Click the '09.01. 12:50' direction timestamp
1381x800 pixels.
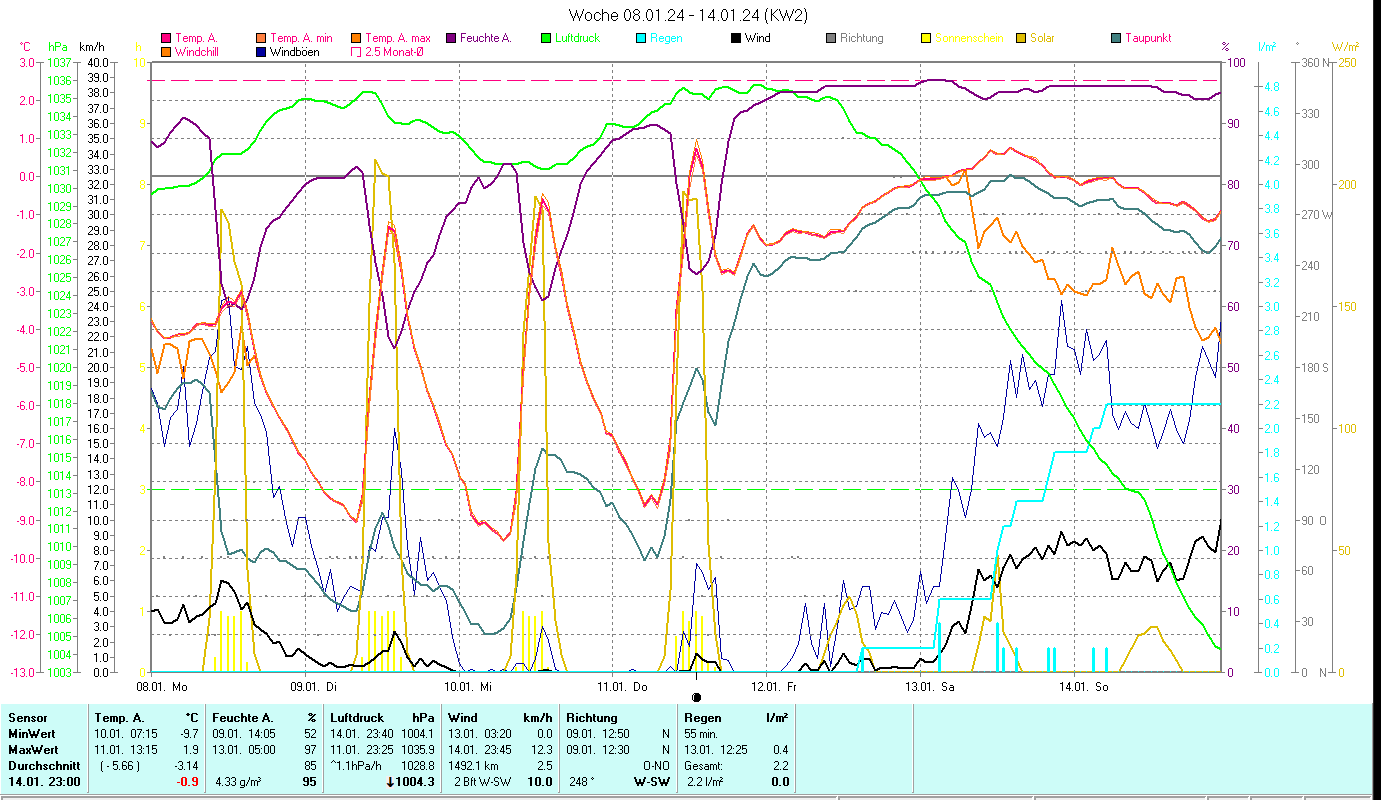597,734
